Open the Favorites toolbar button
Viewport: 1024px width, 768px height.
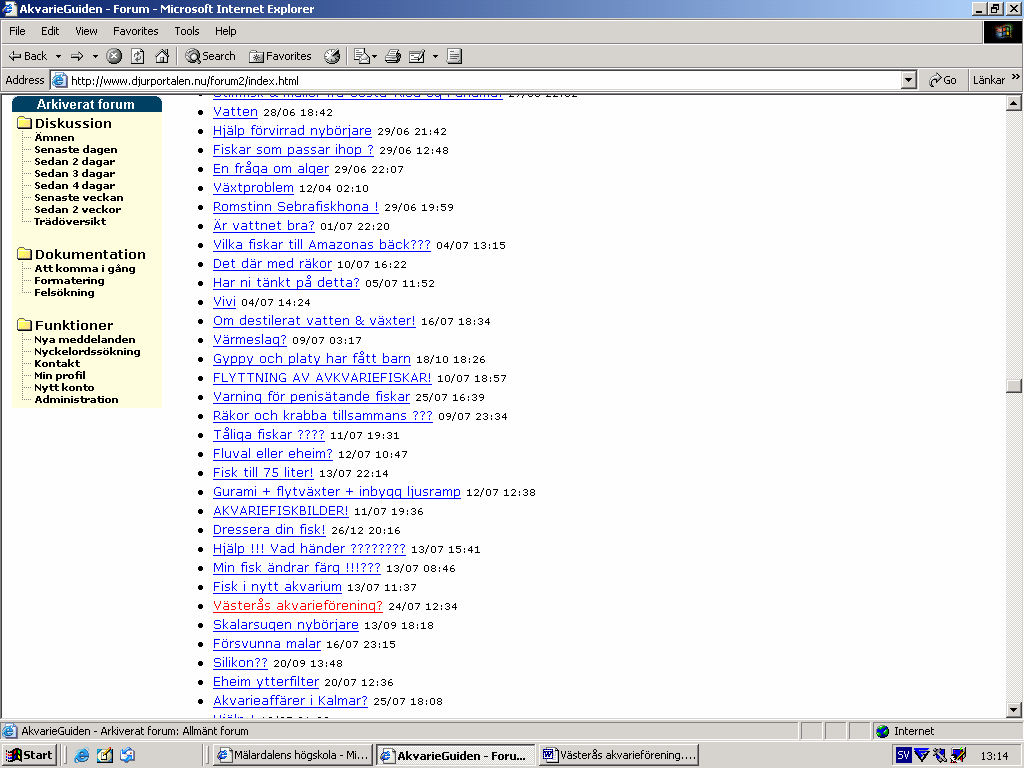click(280, 56)
